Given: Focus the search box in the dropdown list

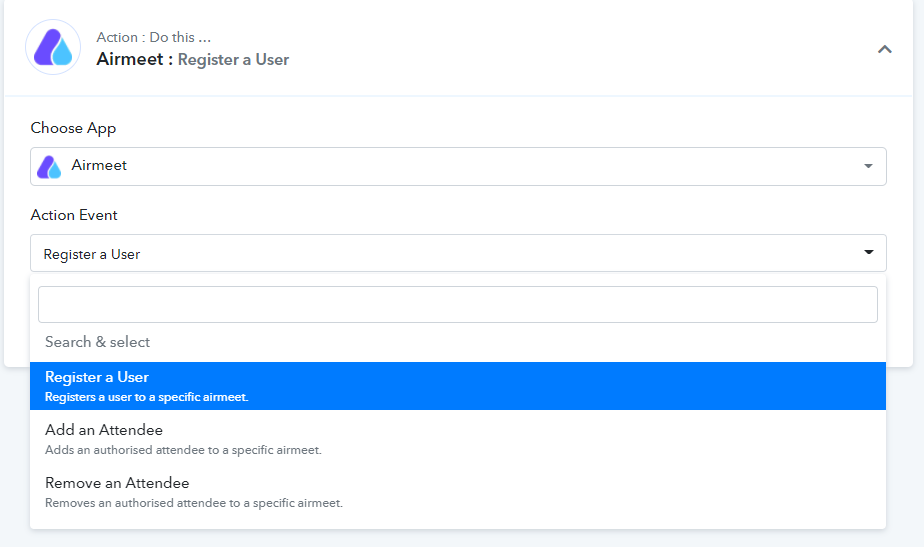Looking at the screenshot, I should 458,305.
